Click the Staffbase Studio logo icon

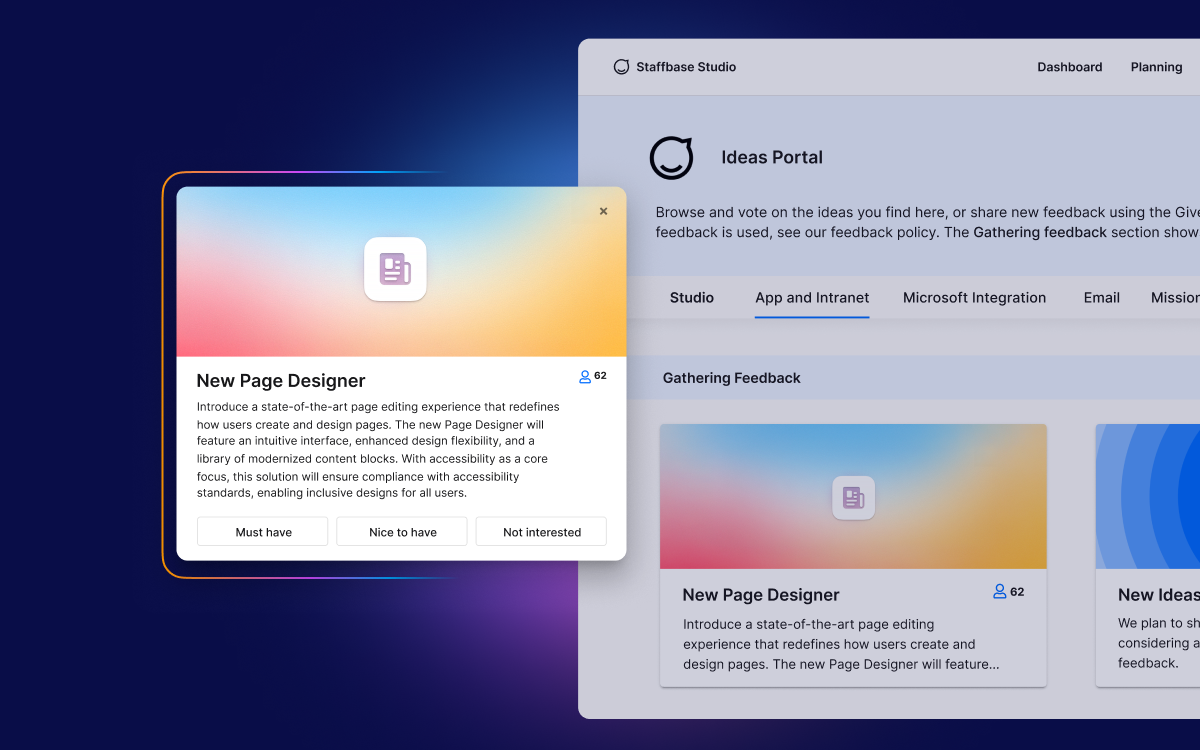click(x=621, y=67)
